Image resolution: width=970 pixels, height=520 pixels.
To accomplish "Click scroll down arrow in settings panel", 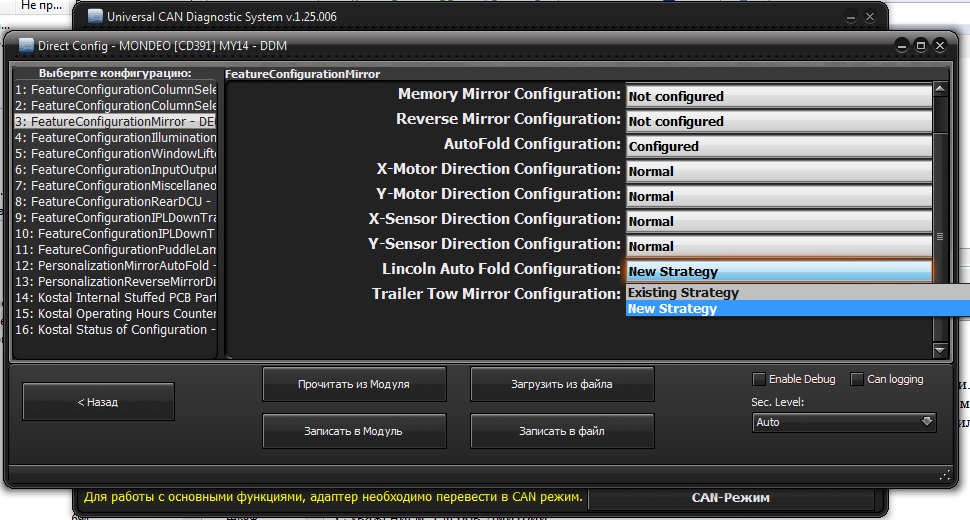I will click(x=939, y=350).
